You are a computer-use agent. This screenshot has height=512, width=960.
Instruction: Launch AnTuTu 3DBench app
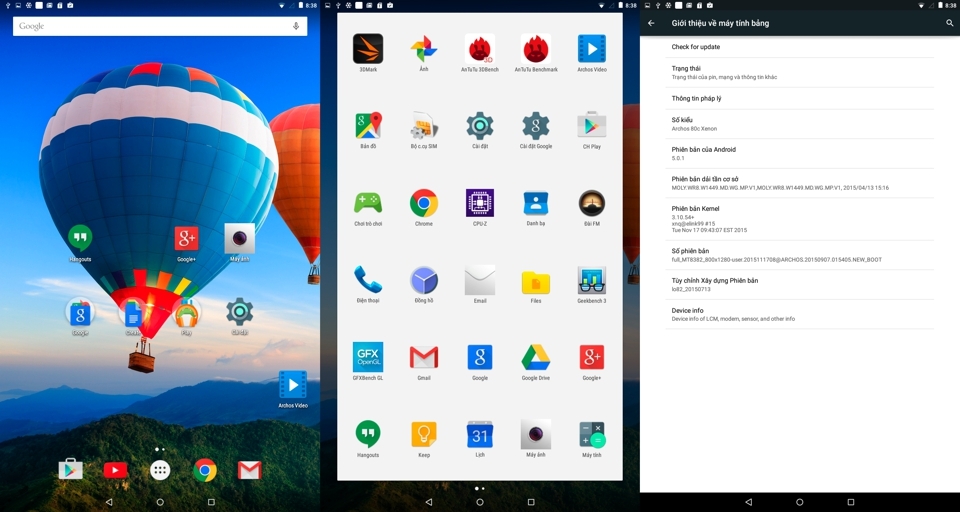tap(480, 49)
